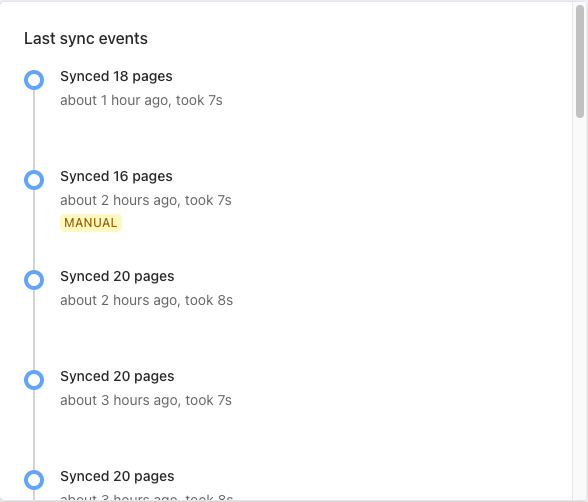Click the 'Last sync events' heading

[x=86, y=39]
